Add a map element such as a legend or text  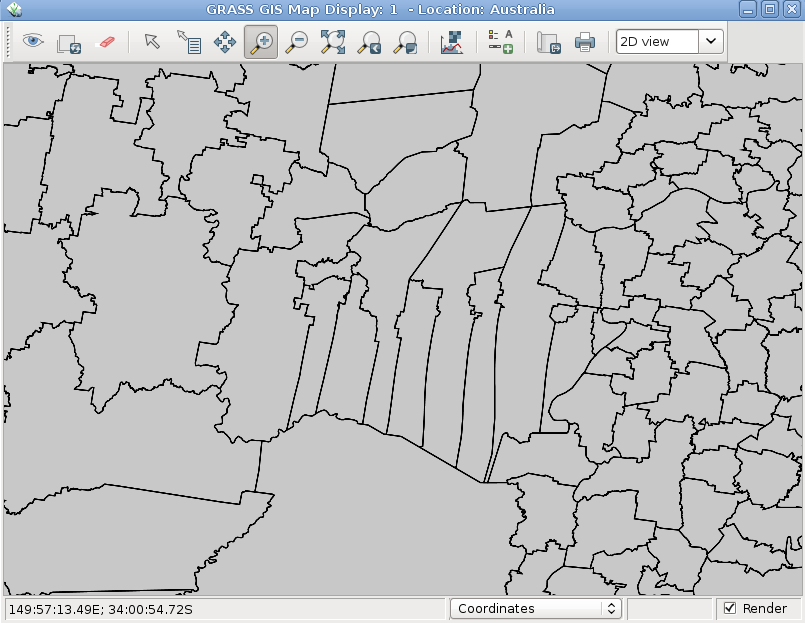(500, 42)
